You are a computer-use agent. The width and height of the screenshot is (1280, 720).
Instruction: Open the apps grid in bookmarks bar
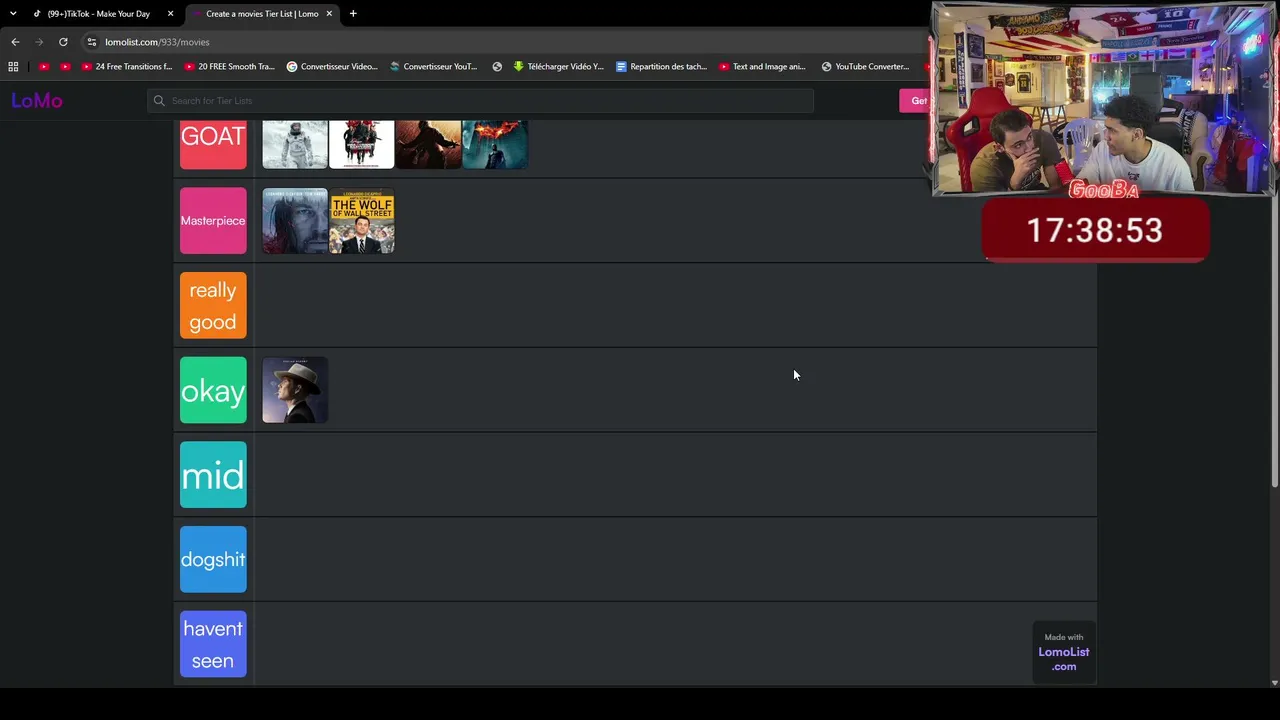(13, 67)
